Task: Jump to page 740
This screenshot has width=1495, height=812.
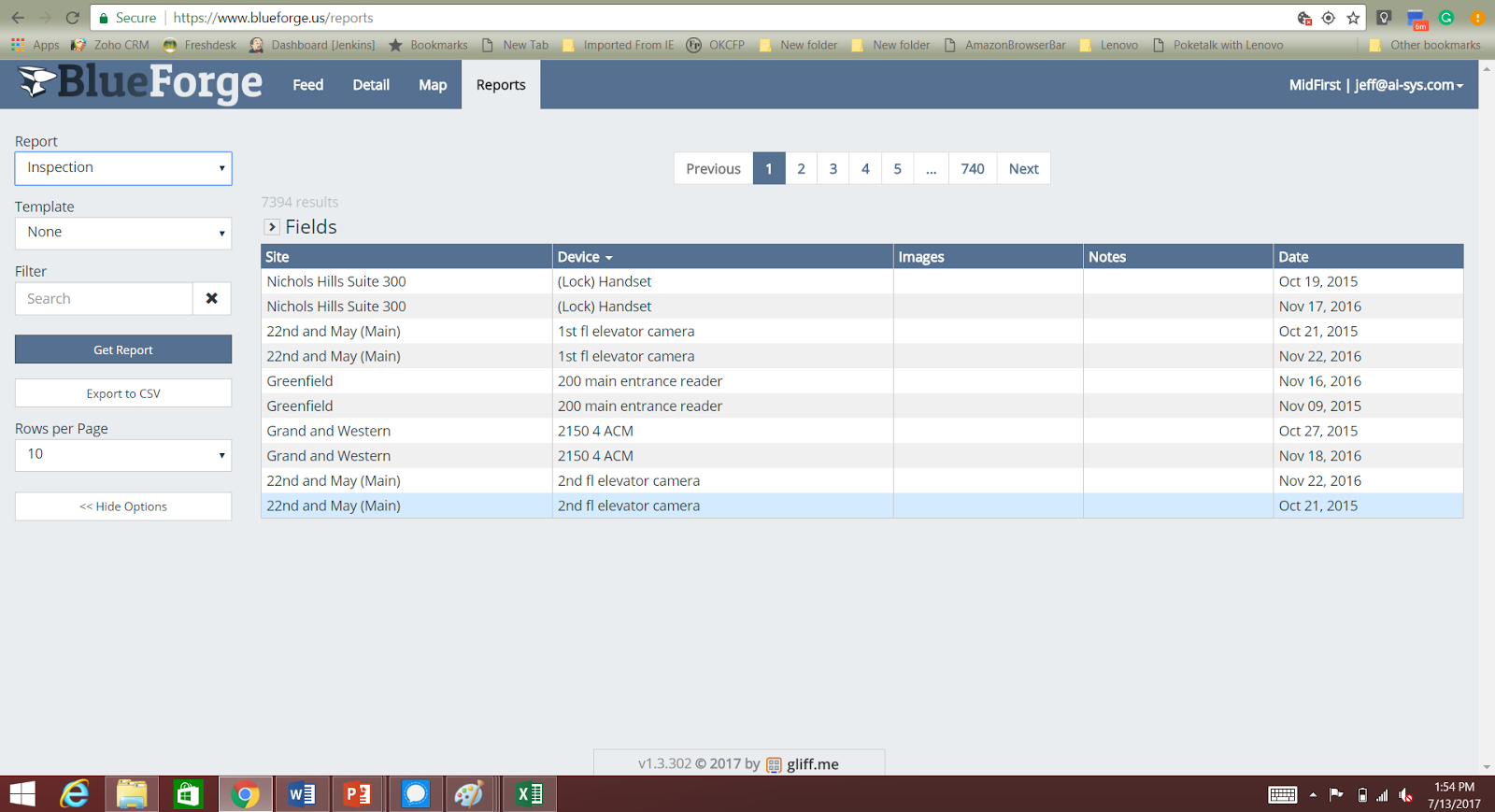Action: click(x=973, y=168)
